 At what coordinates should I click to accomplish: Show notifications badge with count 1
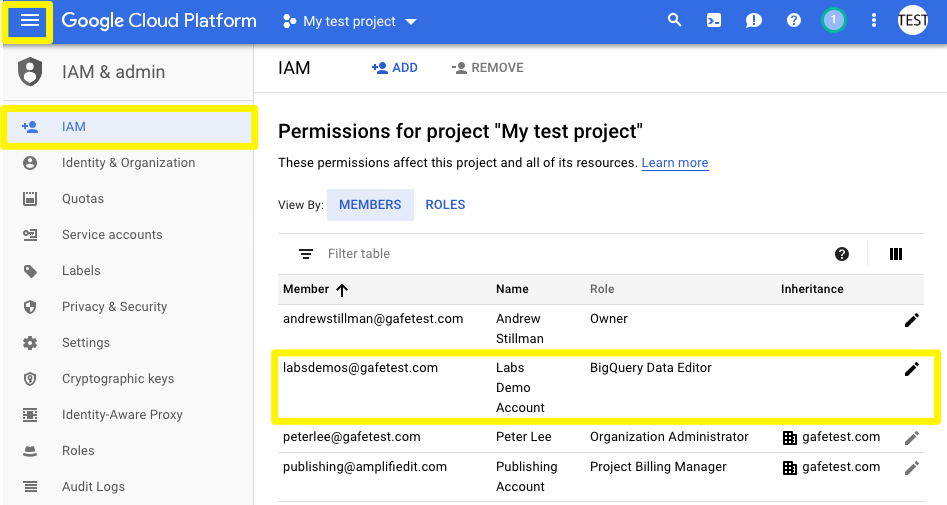[833, 21]
